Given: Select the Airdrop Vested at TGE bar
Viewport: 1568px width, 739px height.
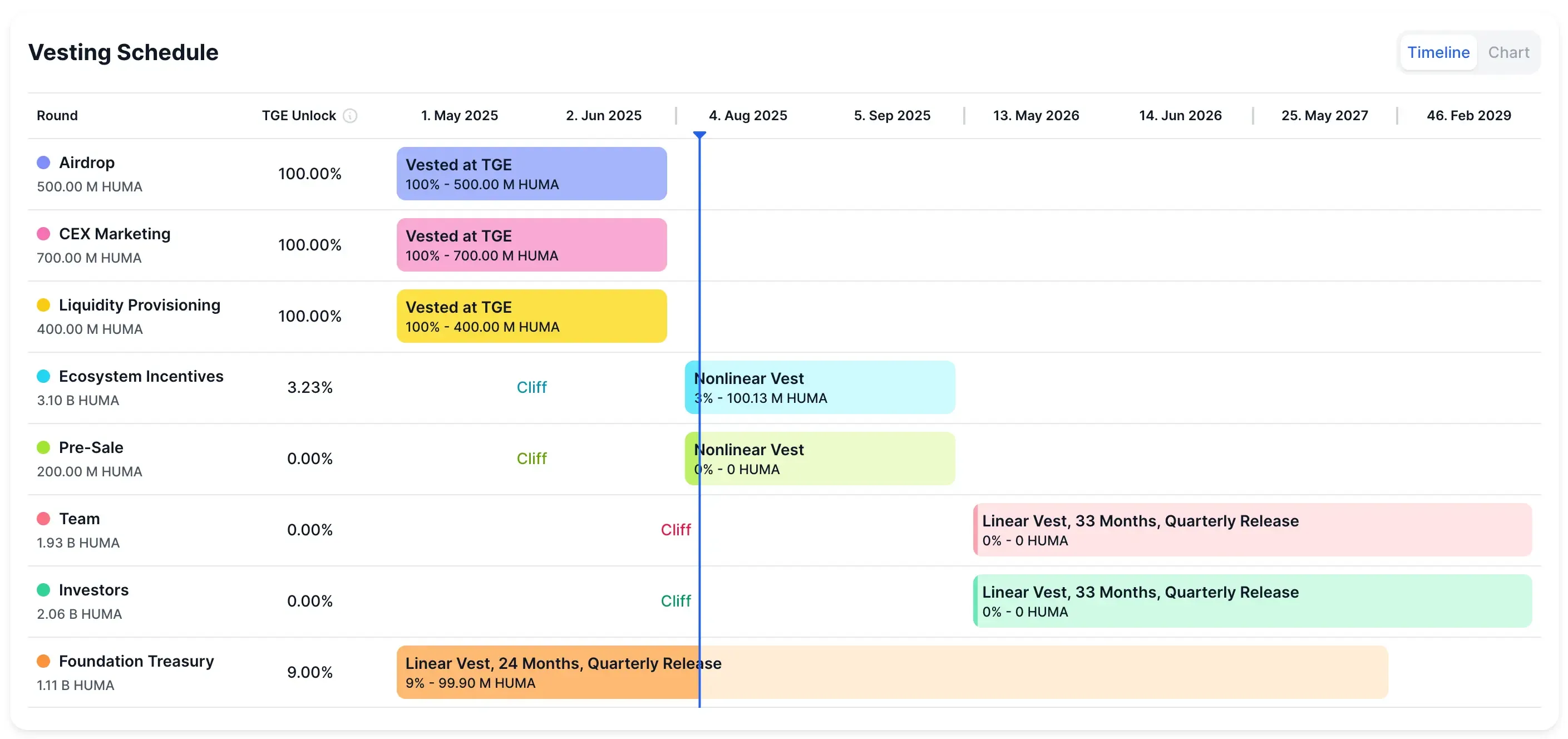Looking at the screenshot, I should click(531, 174).
